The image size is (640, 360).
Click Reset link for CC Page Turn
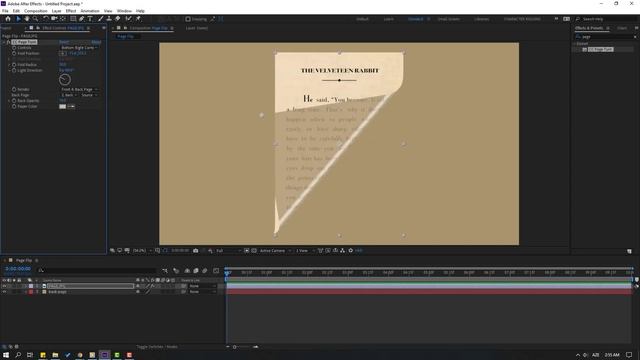(x=64, y=42)
